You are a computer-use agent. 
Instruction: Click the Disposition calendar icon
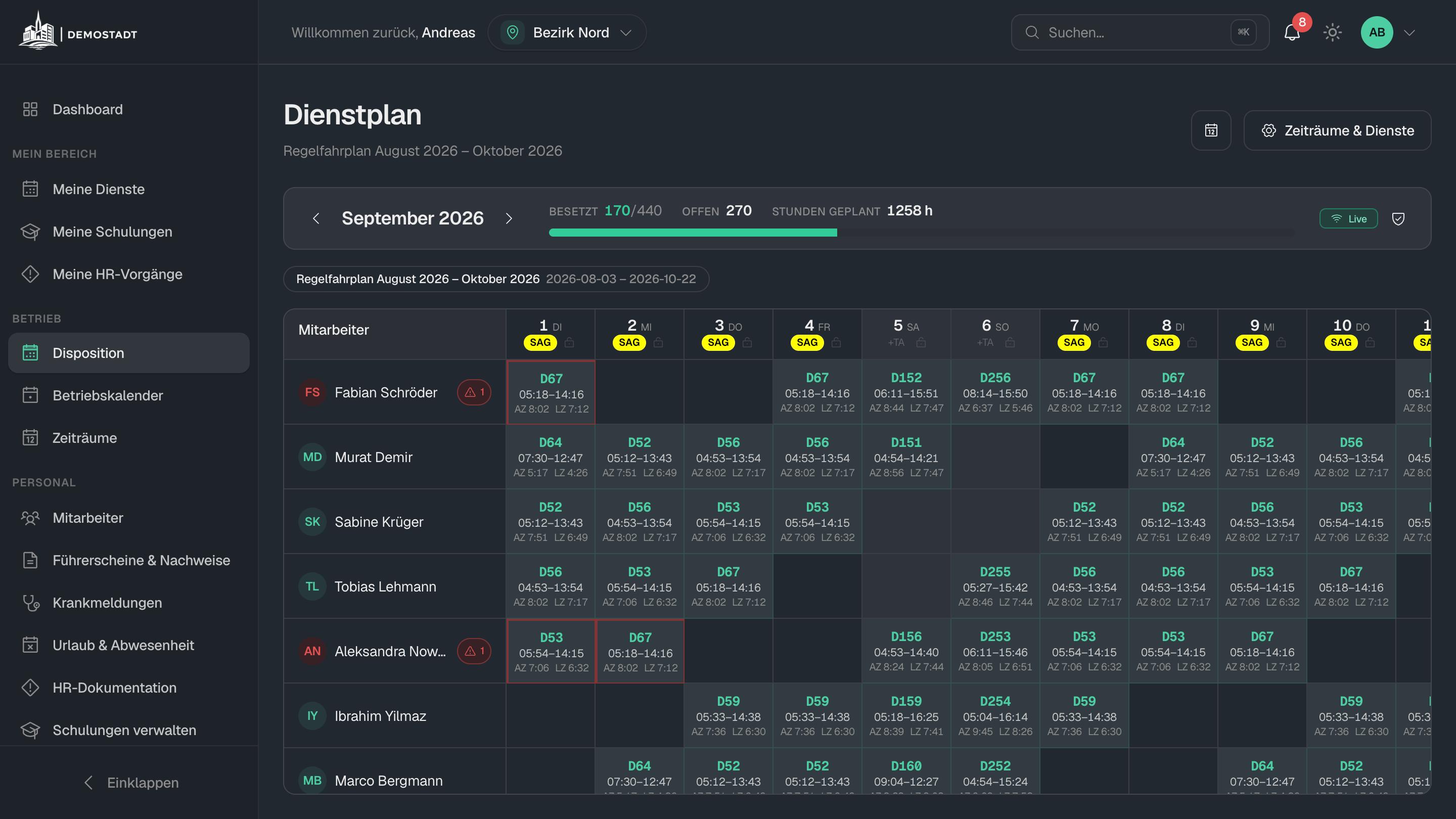click(x=30, y=353)
